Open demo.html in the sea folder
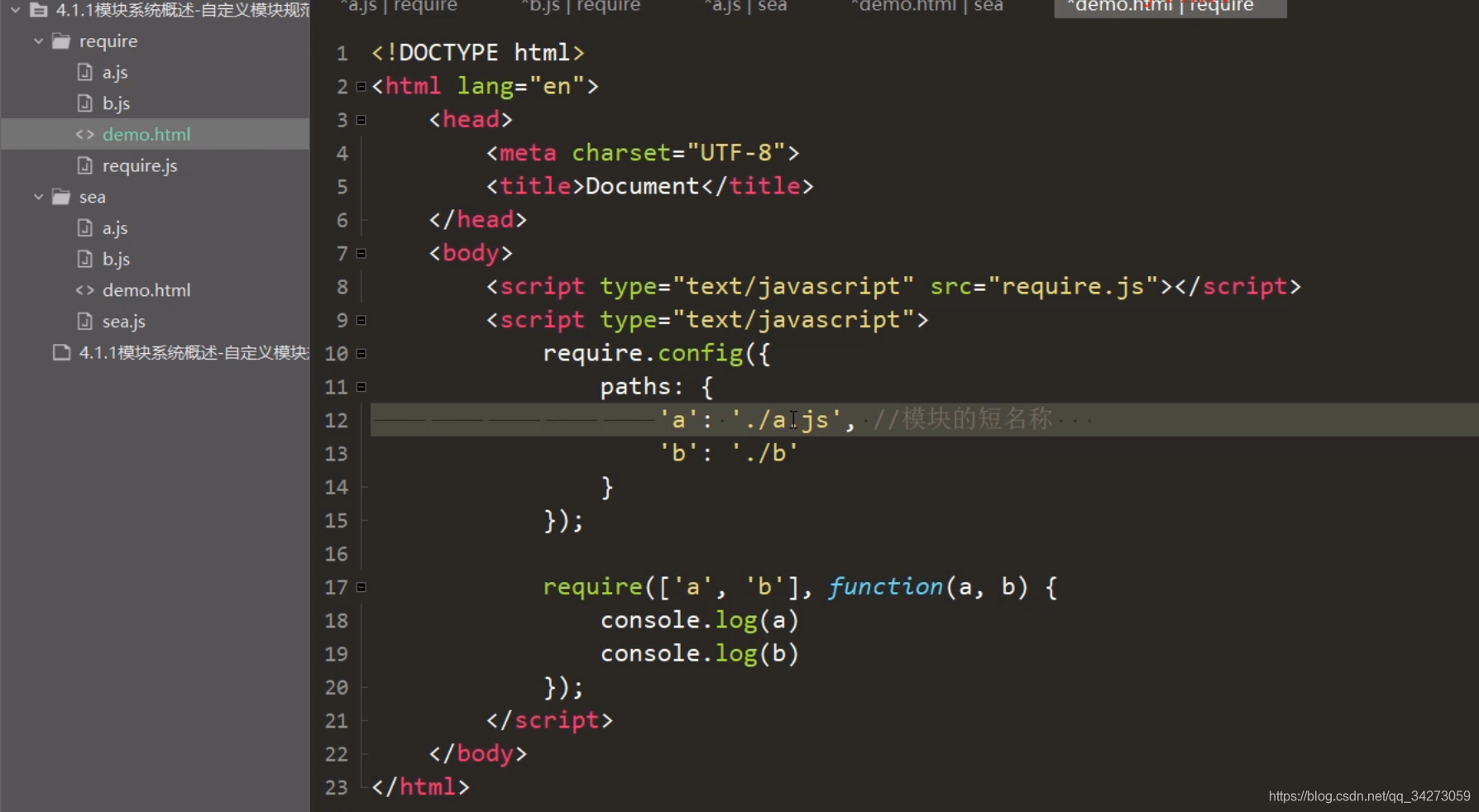Viewport: 1479px width, 812px height. coord(146,290)
